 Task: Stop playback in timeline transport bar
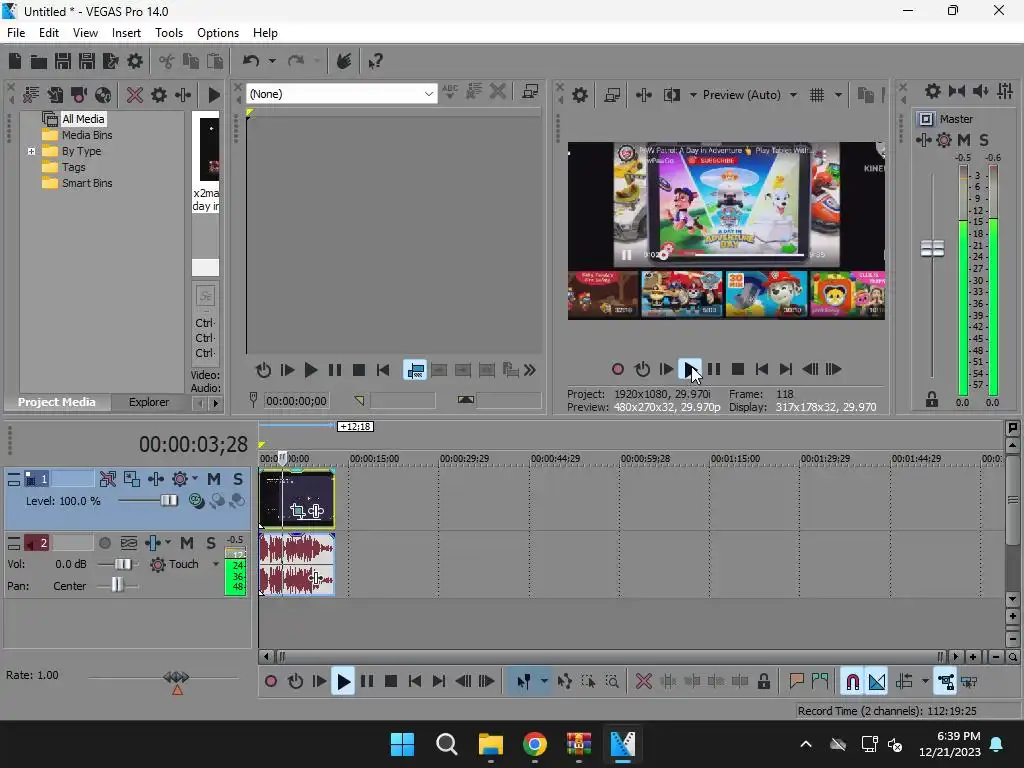click(x=391, y=682)
